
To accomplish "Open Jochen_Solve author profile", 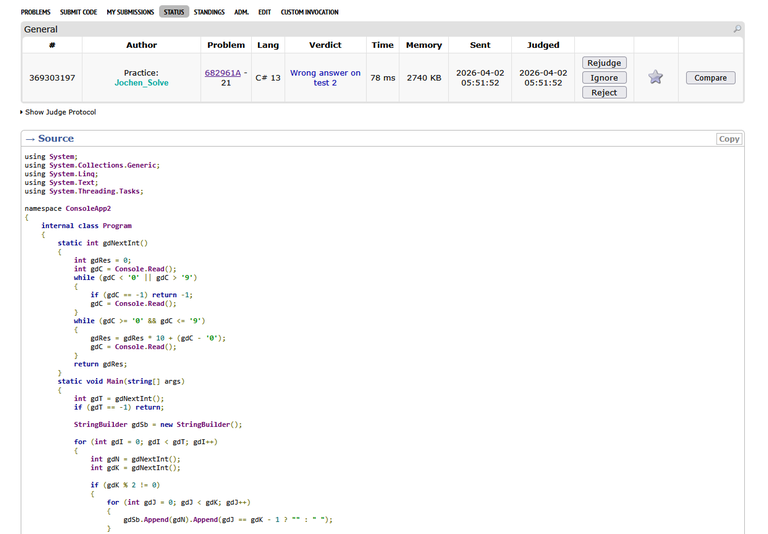I will [142, 83].
